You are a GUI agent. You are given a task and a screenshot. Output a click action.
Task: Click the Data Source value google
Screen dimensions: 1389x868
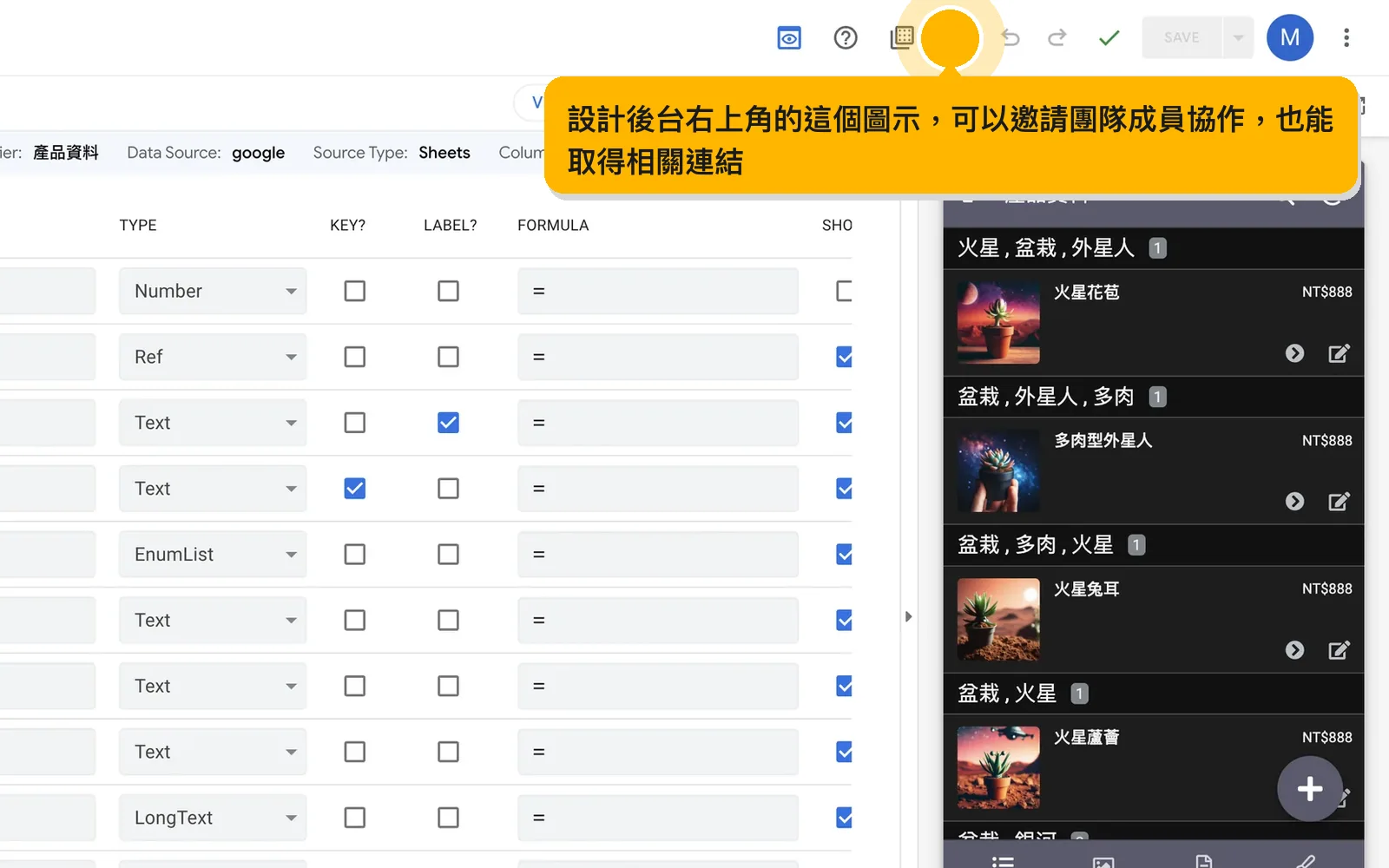258,153
